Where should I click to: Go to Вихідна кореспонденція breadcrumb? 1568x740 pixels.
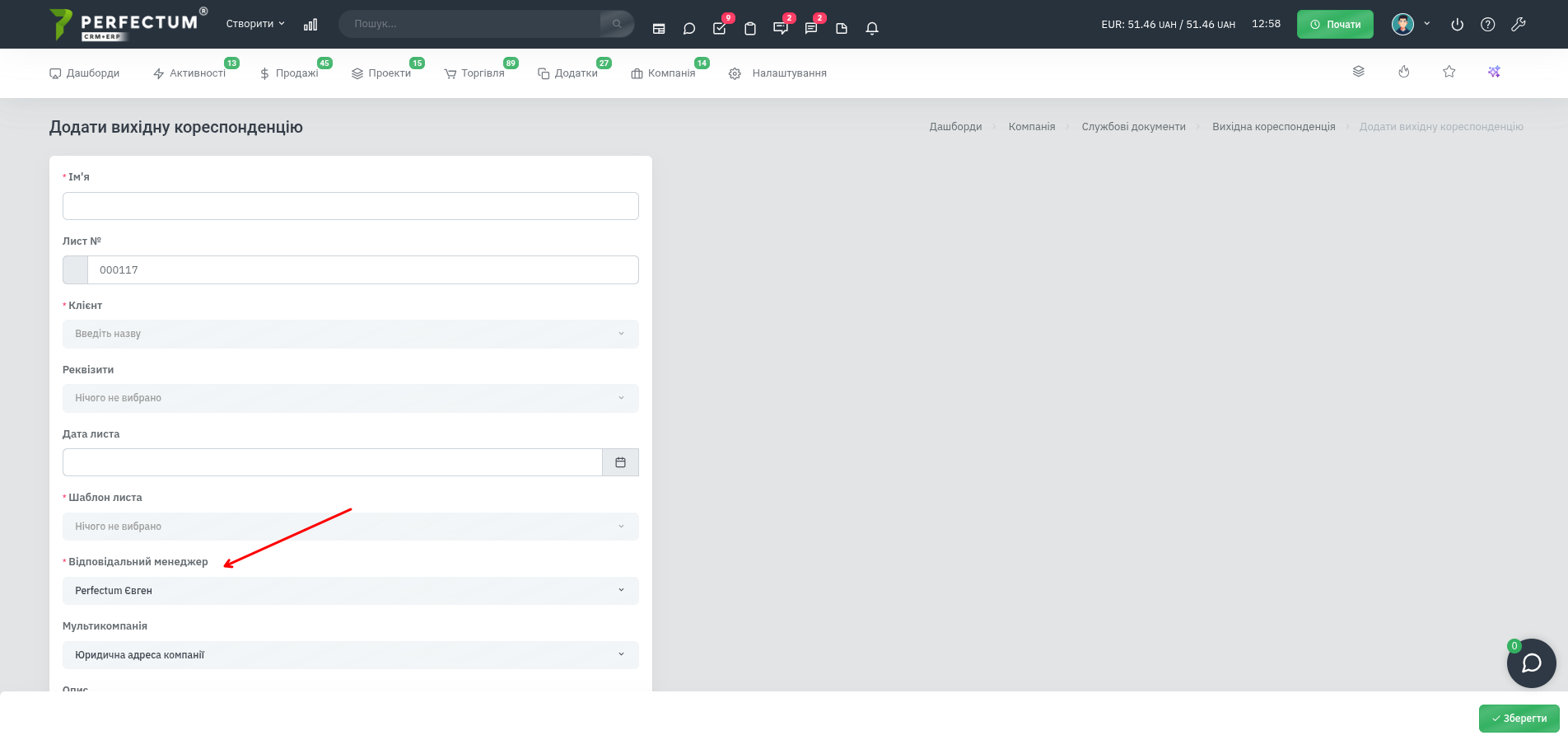click(1274, 127)
